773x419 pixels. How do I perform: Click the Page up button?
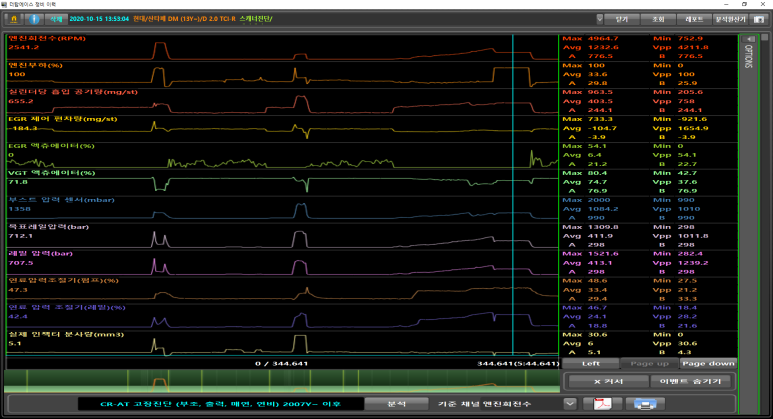click(649, 363)
